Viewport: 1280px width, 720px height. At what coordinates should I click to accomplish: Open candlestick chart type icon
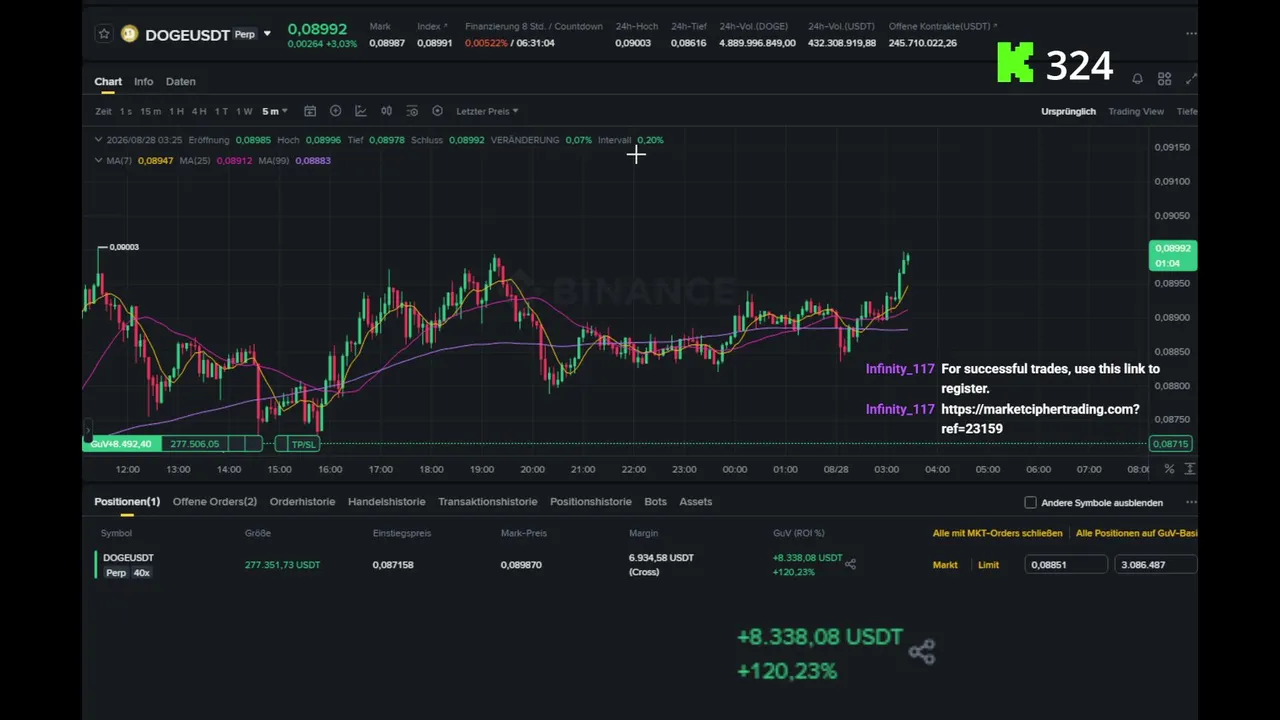(386, 111)
